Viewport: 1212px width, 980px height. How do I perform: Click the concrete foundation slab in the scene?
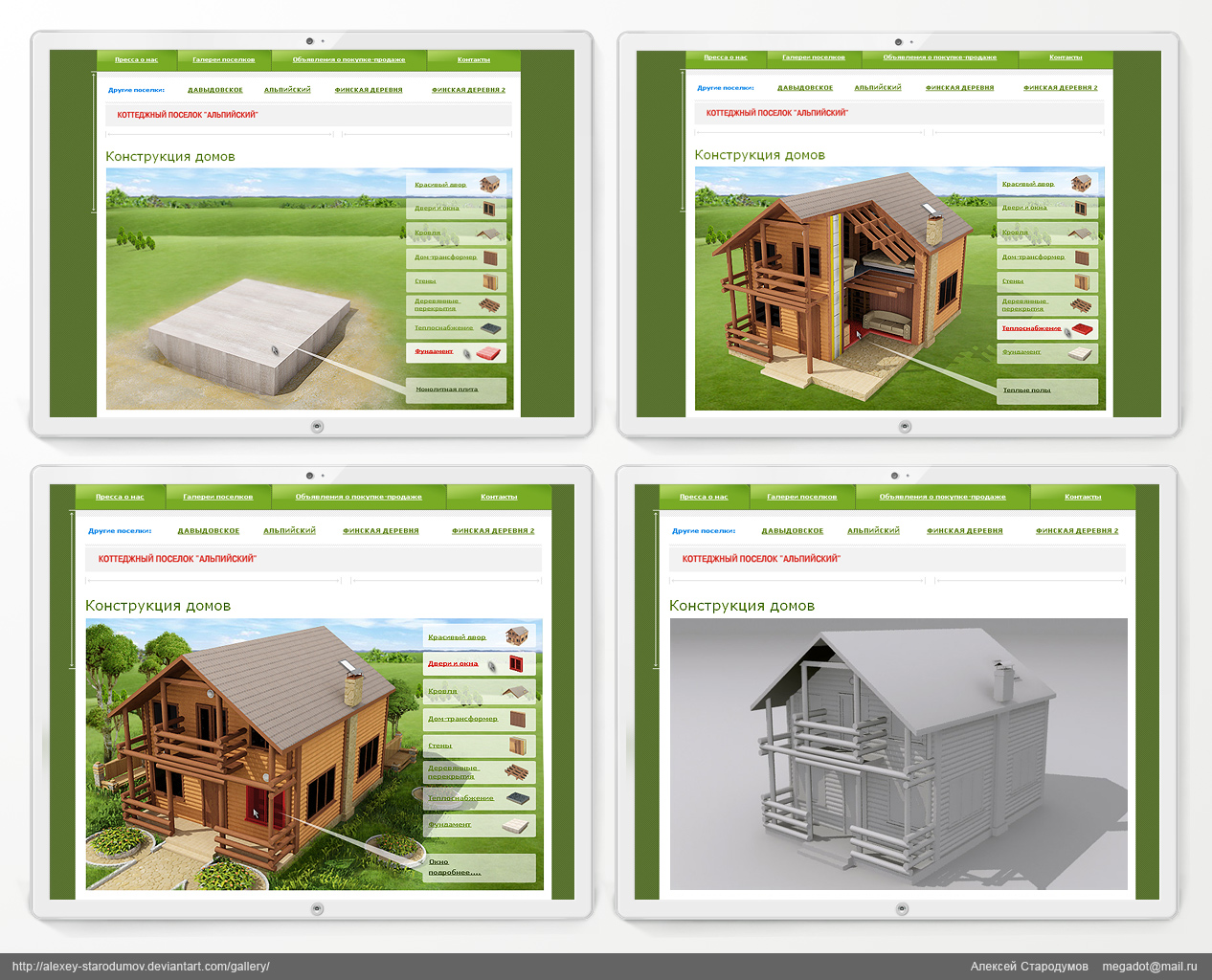[252, 335]
